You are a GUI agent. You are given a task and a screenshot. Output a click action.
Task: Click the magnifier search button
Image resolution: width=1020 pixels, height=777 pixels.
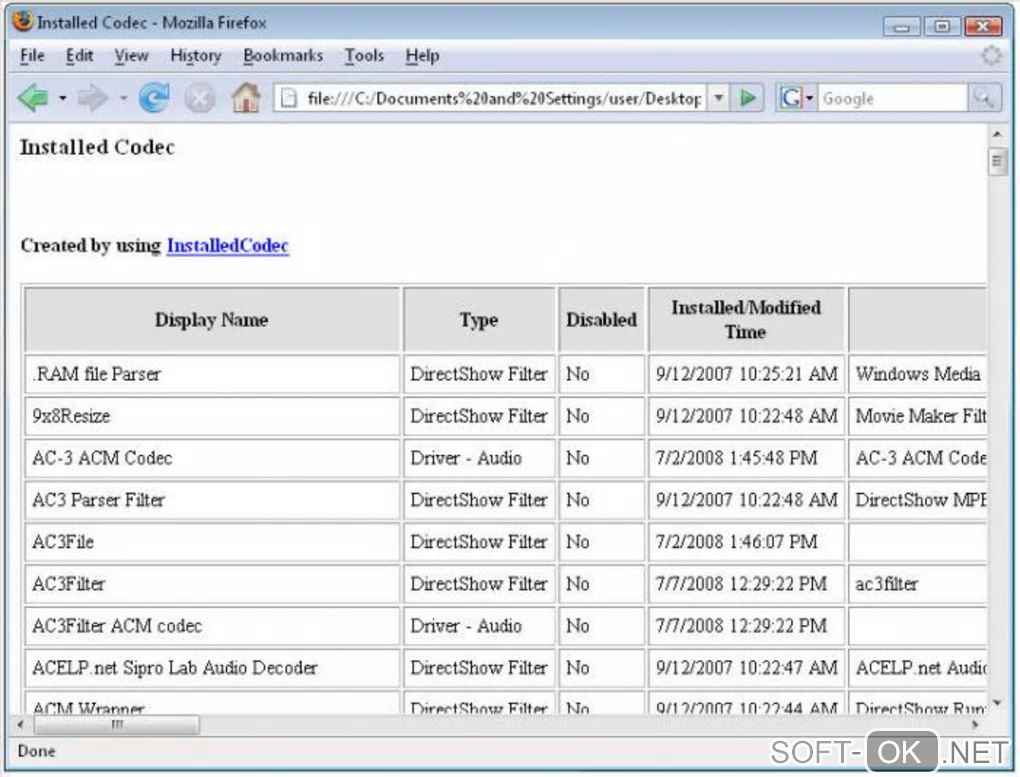pyautogui.click(x=984, y=98)
